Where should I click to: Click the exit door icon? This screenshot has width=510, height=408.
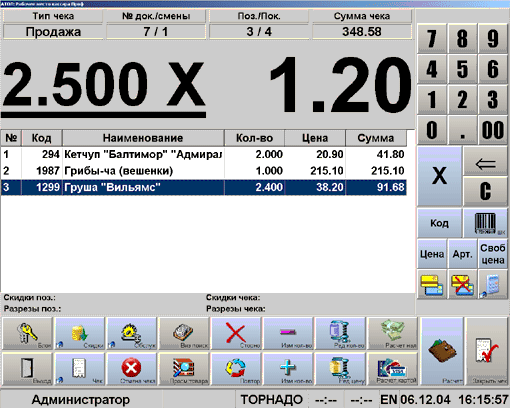point(28,369)
